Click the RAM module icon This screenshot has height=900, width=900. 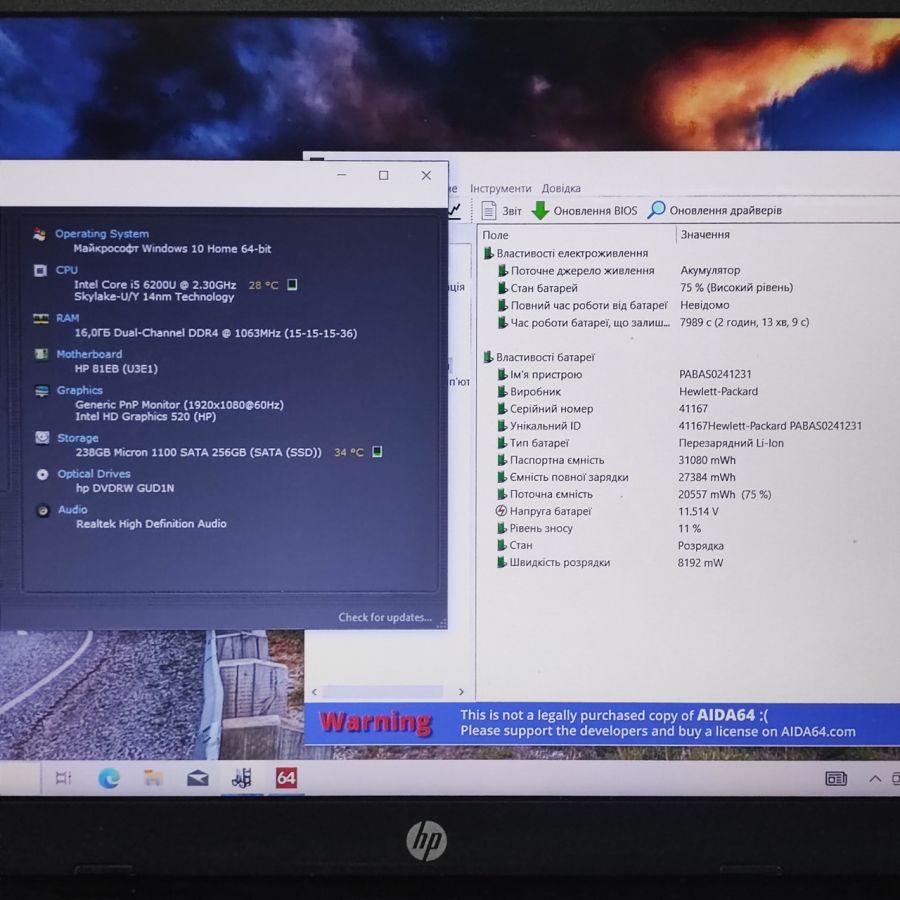point(41,319)
